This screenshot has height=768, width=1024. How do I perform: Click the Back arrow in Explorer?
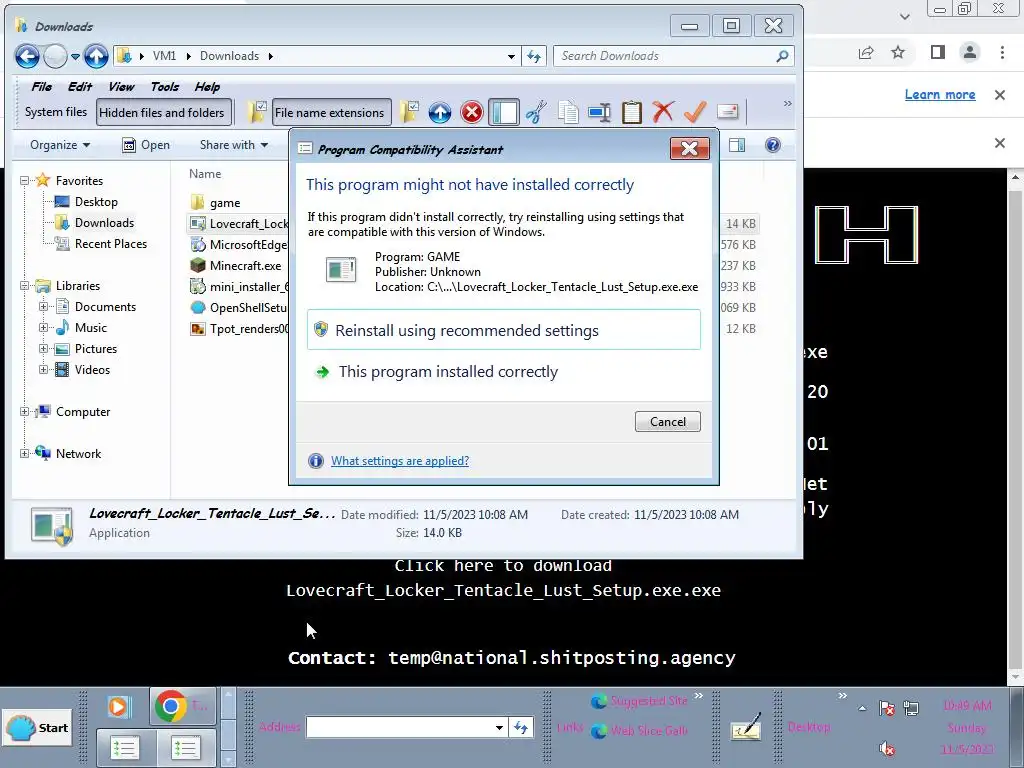click(27, 56)
